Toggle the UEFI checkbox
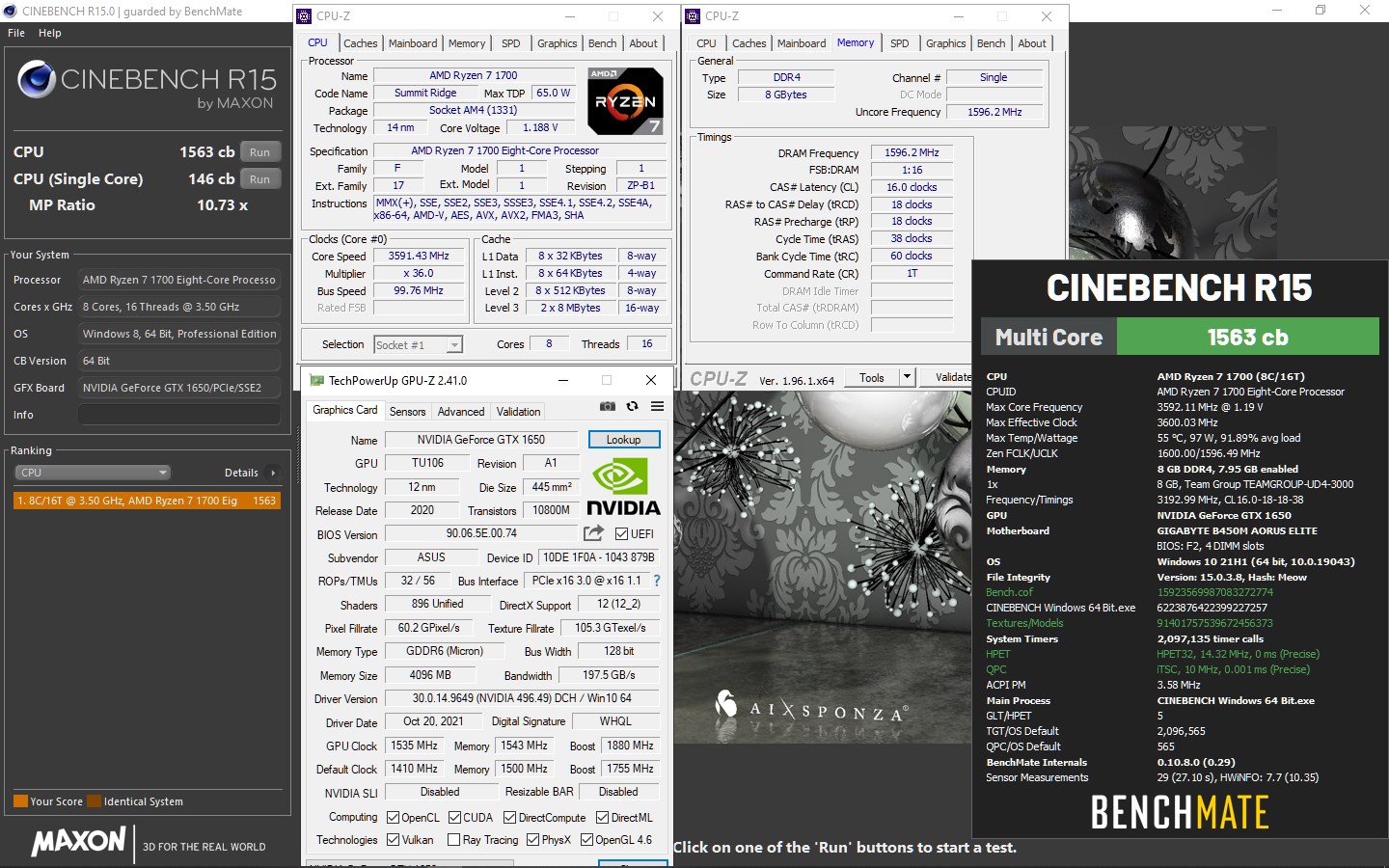Image resolution: width=1389 pixels, height=868 pixels. [x=621, y=534]
